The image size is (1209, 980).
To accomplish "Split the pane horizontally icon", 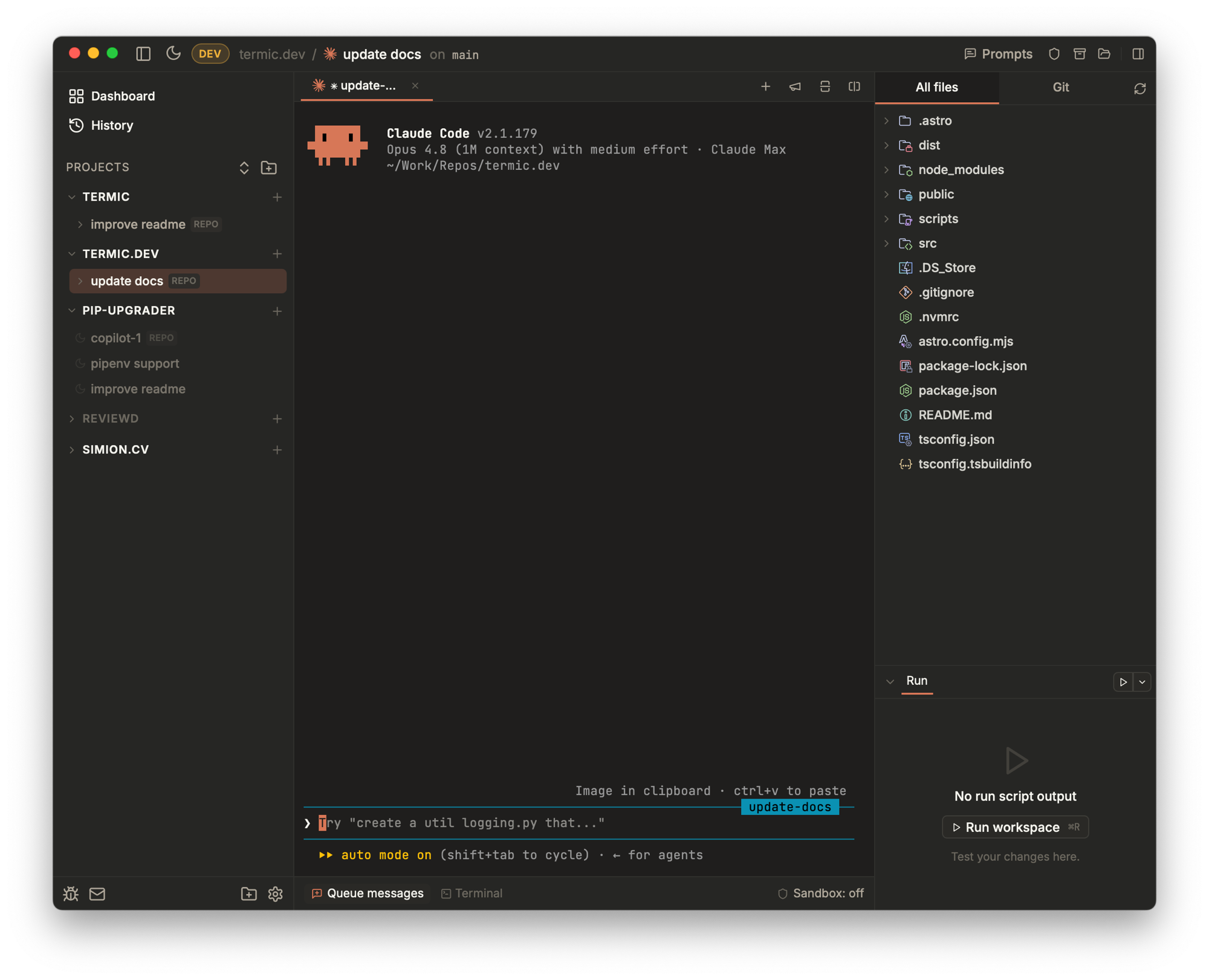I will coord(825,86).
